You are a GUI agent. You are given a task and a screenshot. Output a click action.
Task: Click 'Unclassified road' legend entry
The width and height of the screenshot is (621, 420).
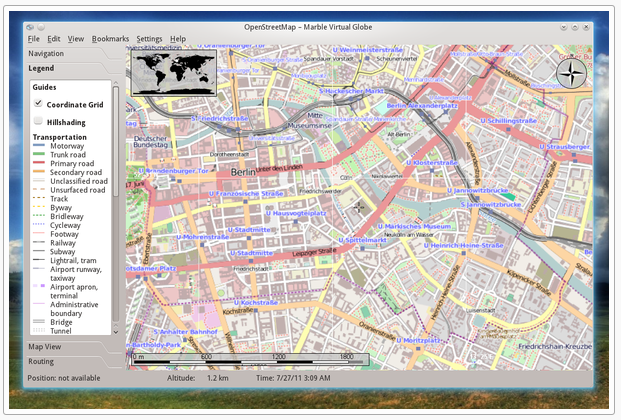coord(79,181)
